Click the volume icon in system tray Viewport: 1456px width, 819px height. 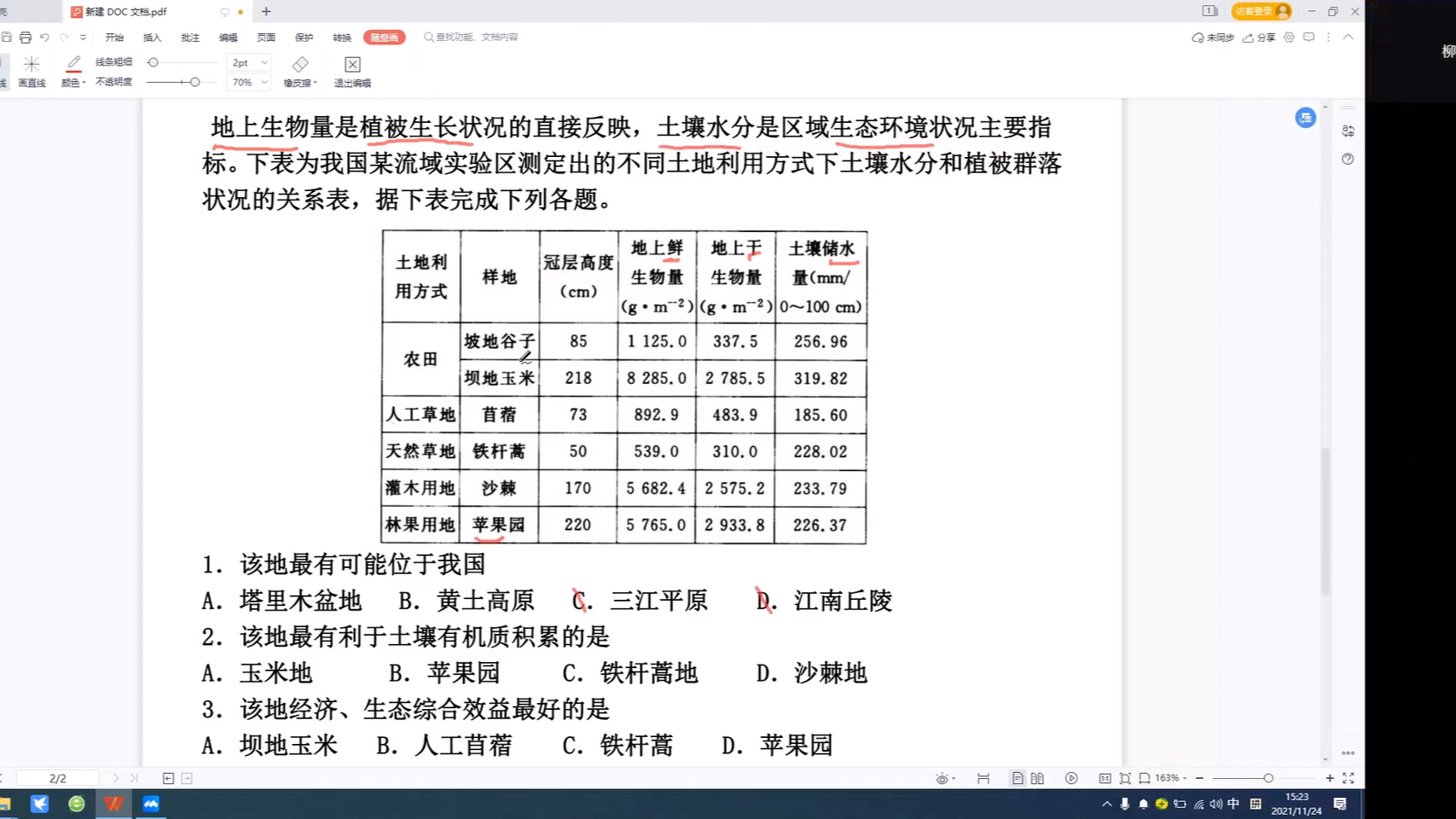(x=1215, y=804)
